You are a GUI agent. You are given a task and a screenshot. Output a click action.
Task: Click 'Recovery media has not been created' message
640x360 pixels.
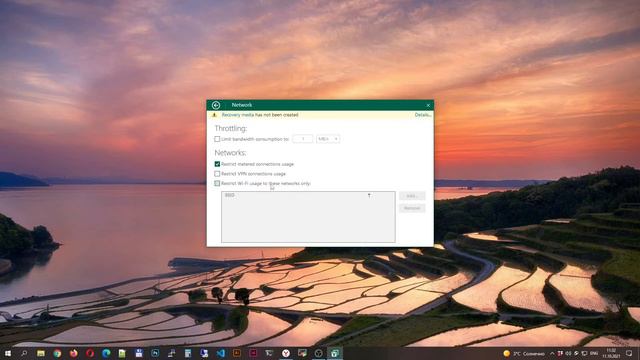coord(260,115)
